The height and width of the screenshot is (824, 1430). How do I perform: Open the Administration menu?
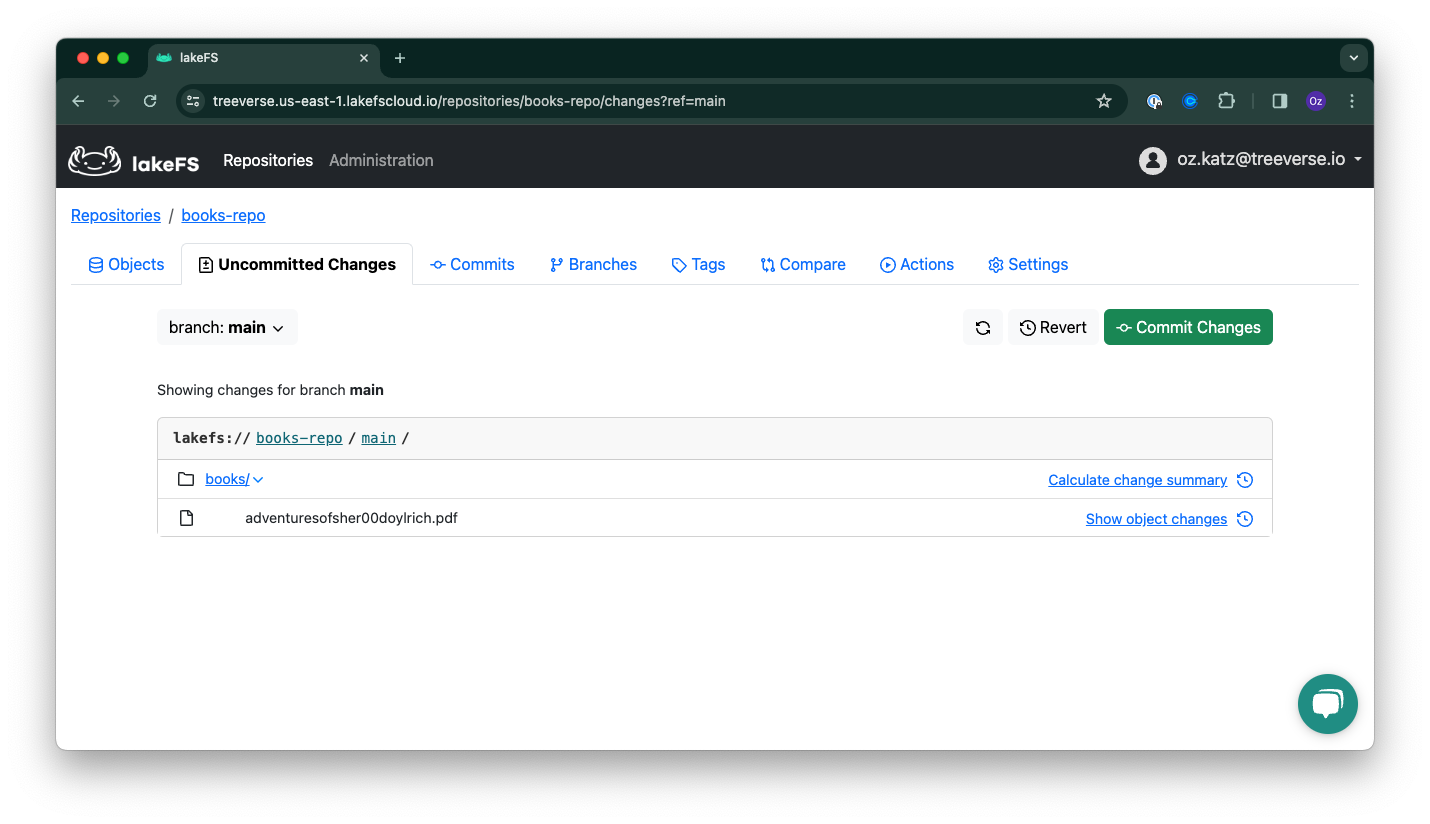381,160
